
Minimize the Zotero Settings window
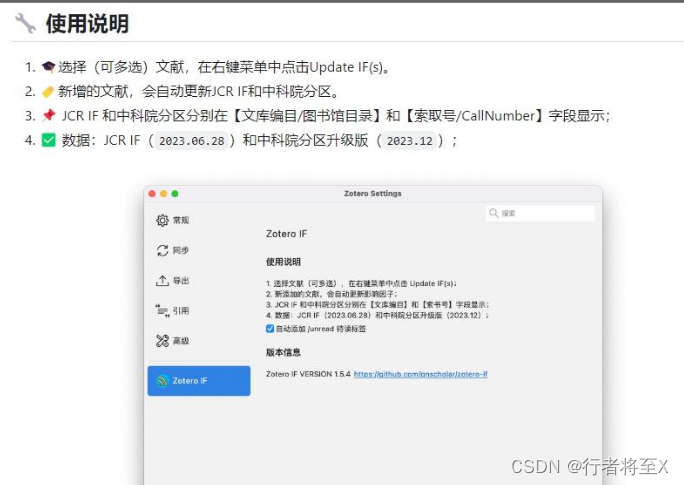164,194
